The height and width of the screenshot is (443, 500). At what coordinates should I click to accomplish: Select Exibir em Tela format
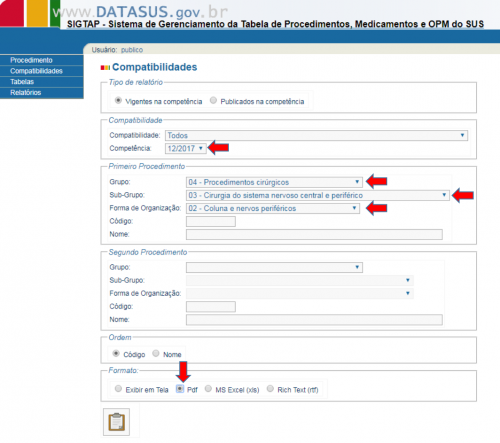[x=118, y=389]
